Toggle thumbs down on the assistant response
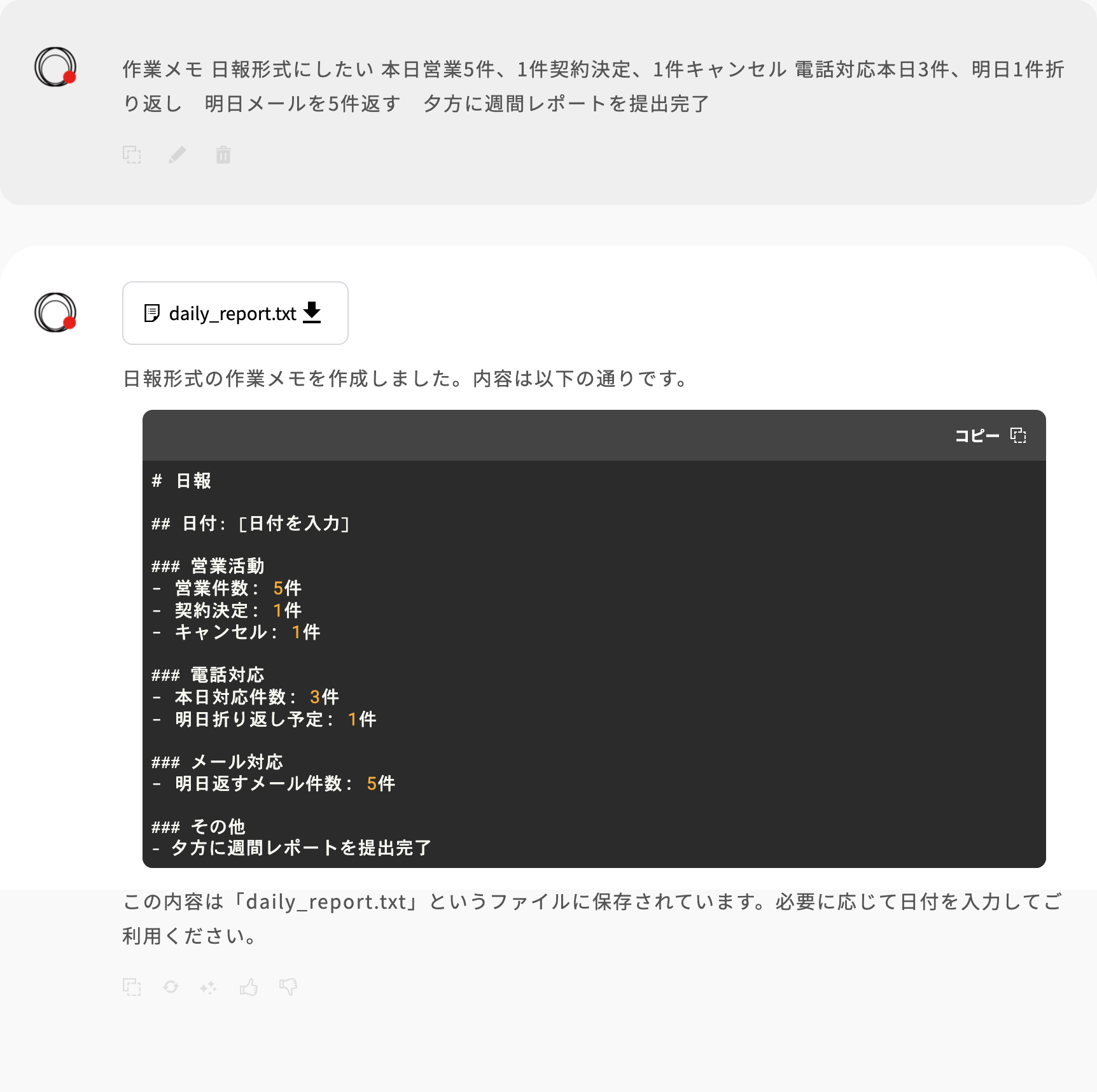Image resolution: width=1097 pixels, height=1092 pixels. point(288,987)
